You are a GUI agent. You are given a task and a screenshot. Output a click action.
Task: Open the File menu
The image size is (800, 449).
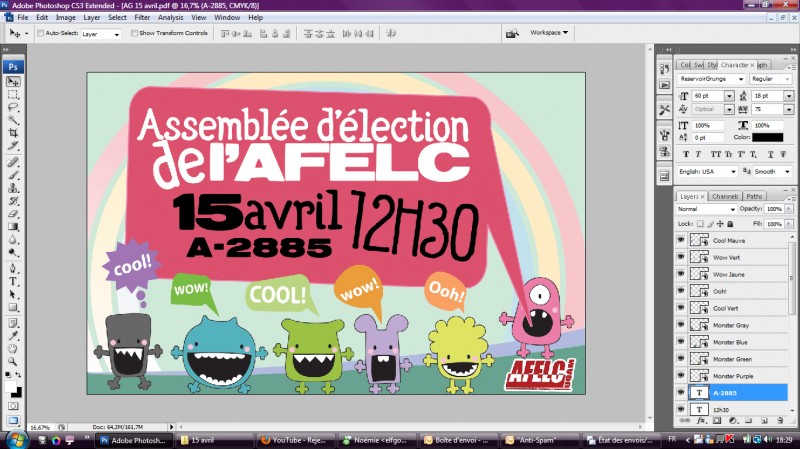[x=23, y=17]
